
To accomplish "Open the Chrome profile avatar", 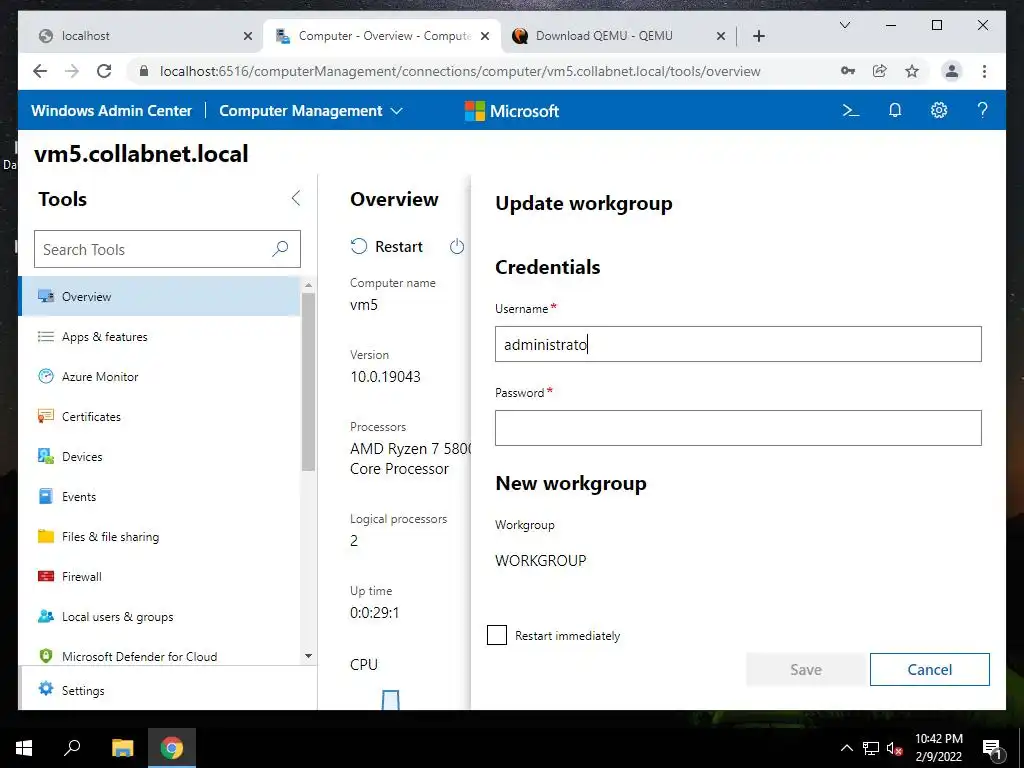I will point(952,71).
